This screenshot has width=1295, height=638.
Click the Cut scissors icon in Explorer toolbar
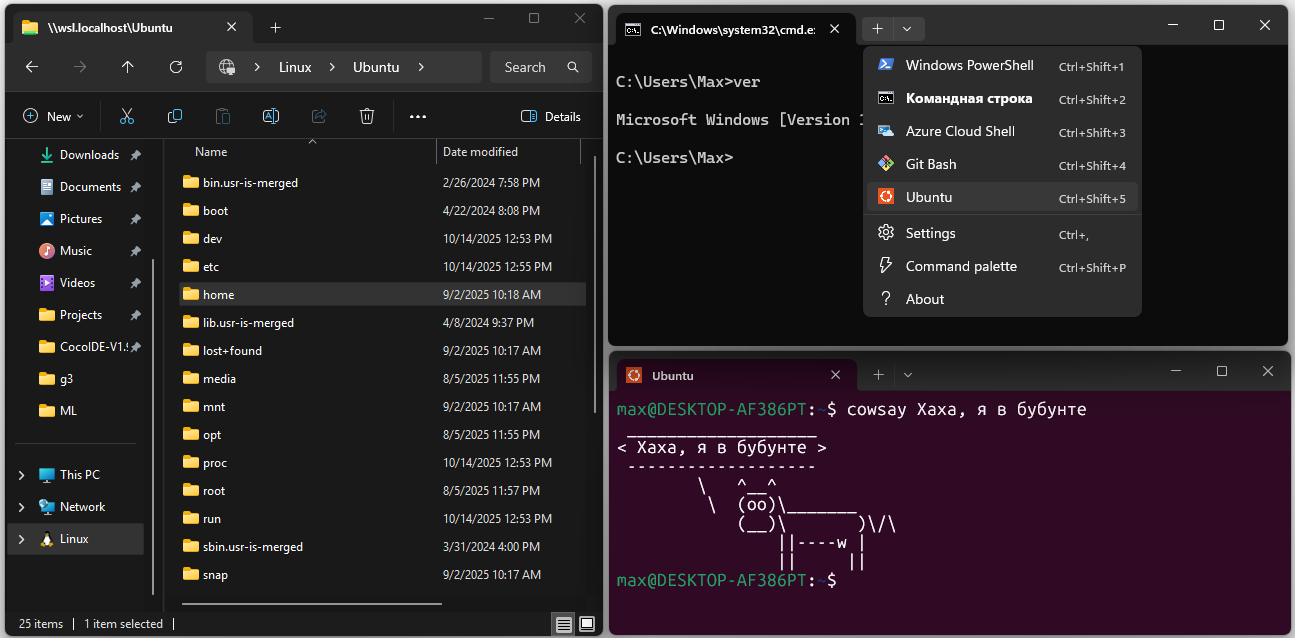[x=127, y=117]
